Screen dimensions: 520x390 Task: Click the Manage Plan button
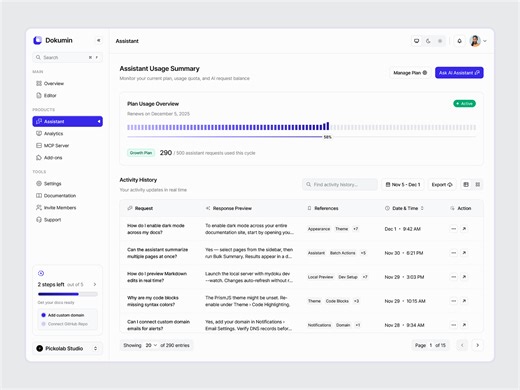(x=410, y=73)
